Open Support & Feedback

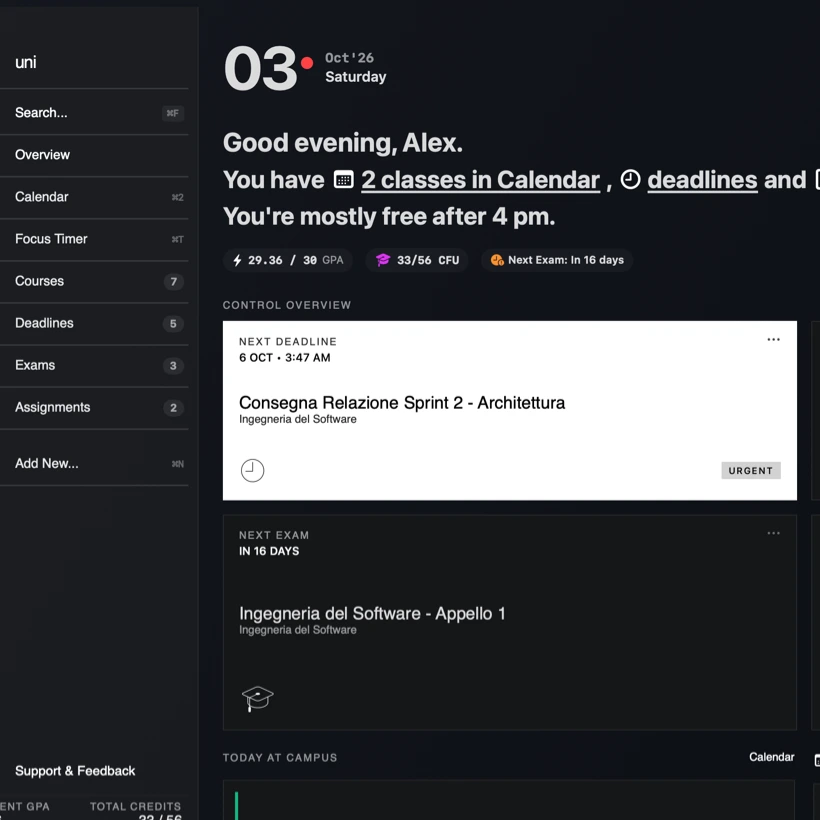click(75, 771)
